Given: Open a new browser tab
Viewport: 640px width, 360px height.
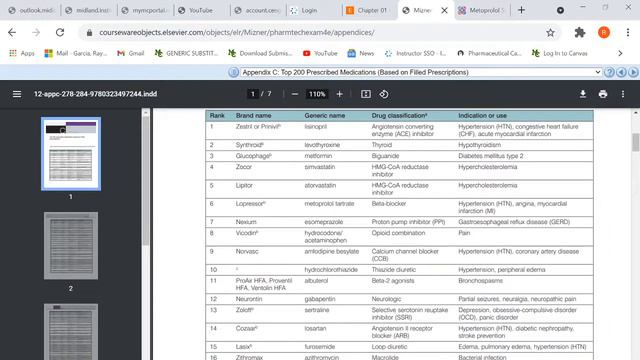Looking at the screenshot, I should coord(521,10).
